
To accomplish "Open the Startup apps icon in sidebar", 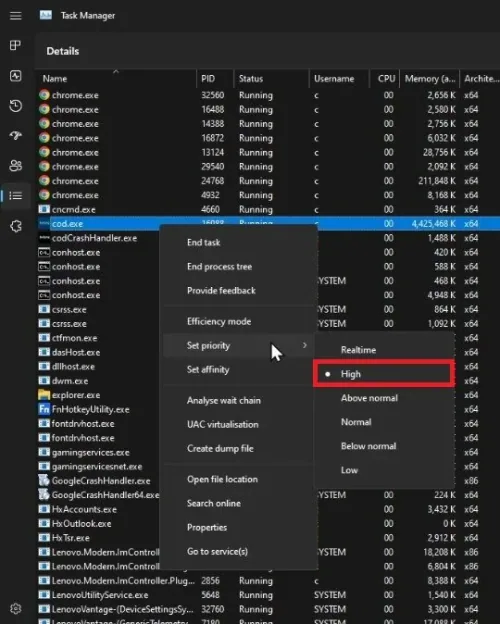I will [x=16, y=136].
